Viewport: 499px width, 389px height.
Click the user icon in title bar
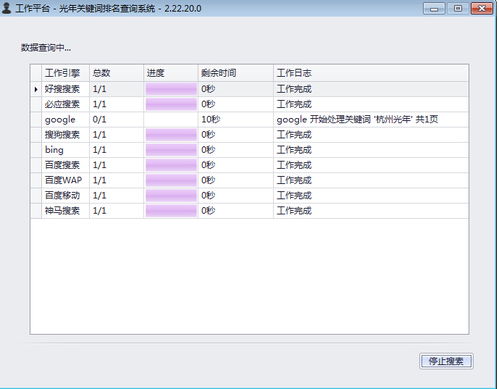(x=6, y=8)
